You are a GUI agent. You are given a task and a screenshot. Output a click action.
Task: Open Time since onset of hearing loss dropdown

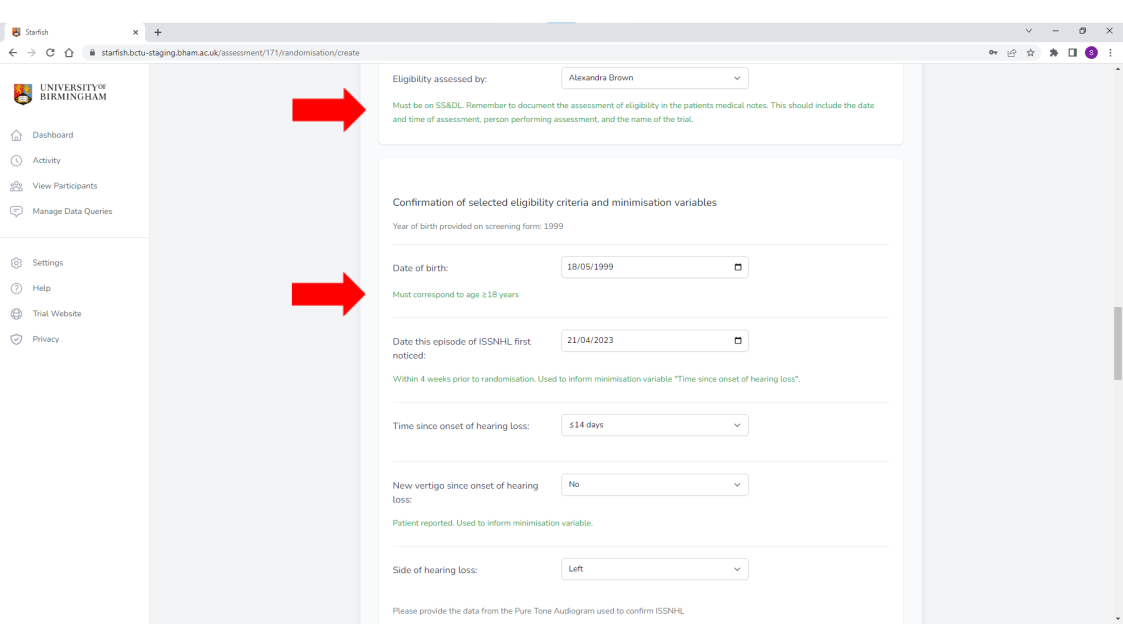click(654, 425)
